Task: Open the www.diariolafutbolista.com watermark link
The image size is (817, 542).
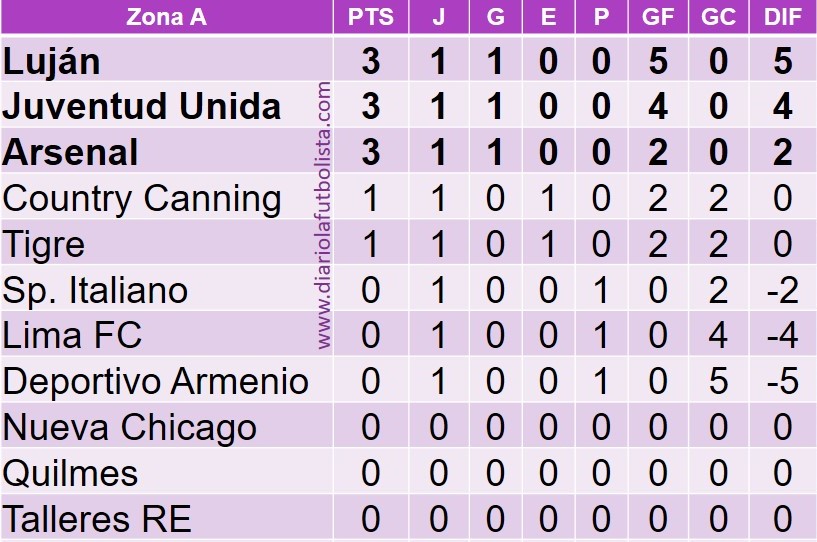Action: (323, 215)
